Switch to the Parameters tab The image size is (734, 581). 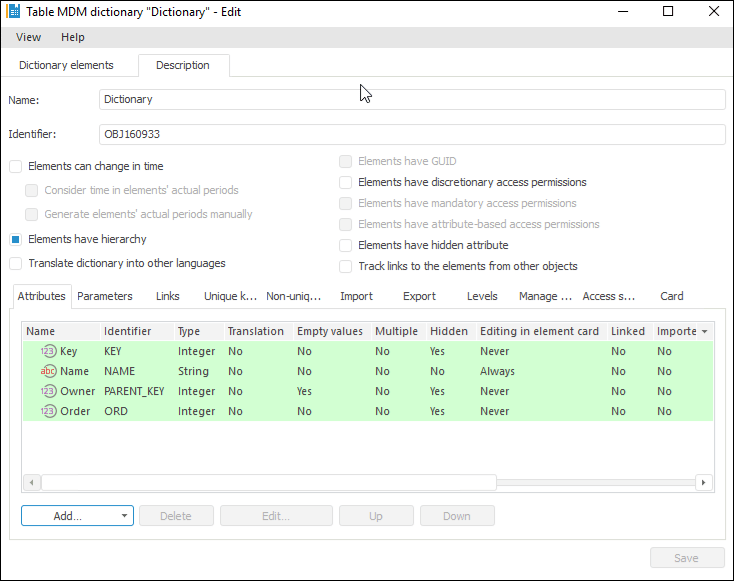coord(105,296)
